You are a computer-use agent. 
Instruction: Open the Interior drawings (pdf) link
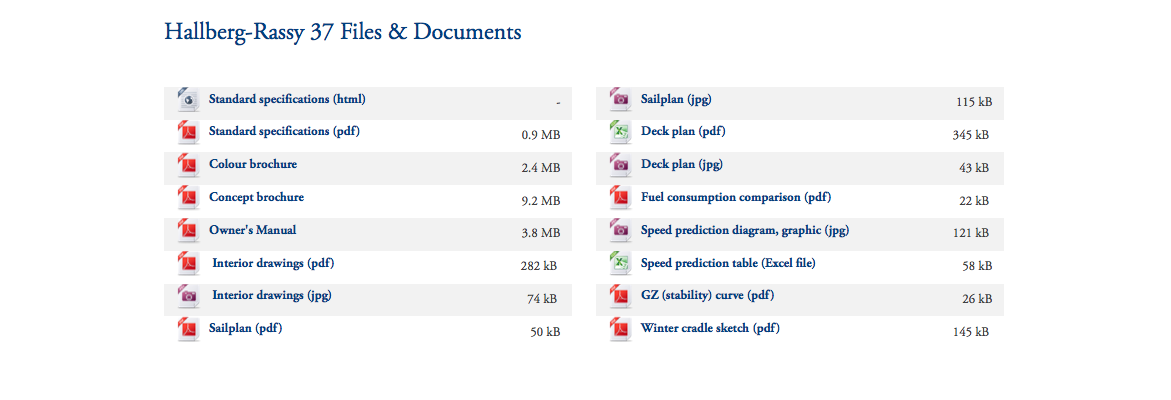[273, 263]
